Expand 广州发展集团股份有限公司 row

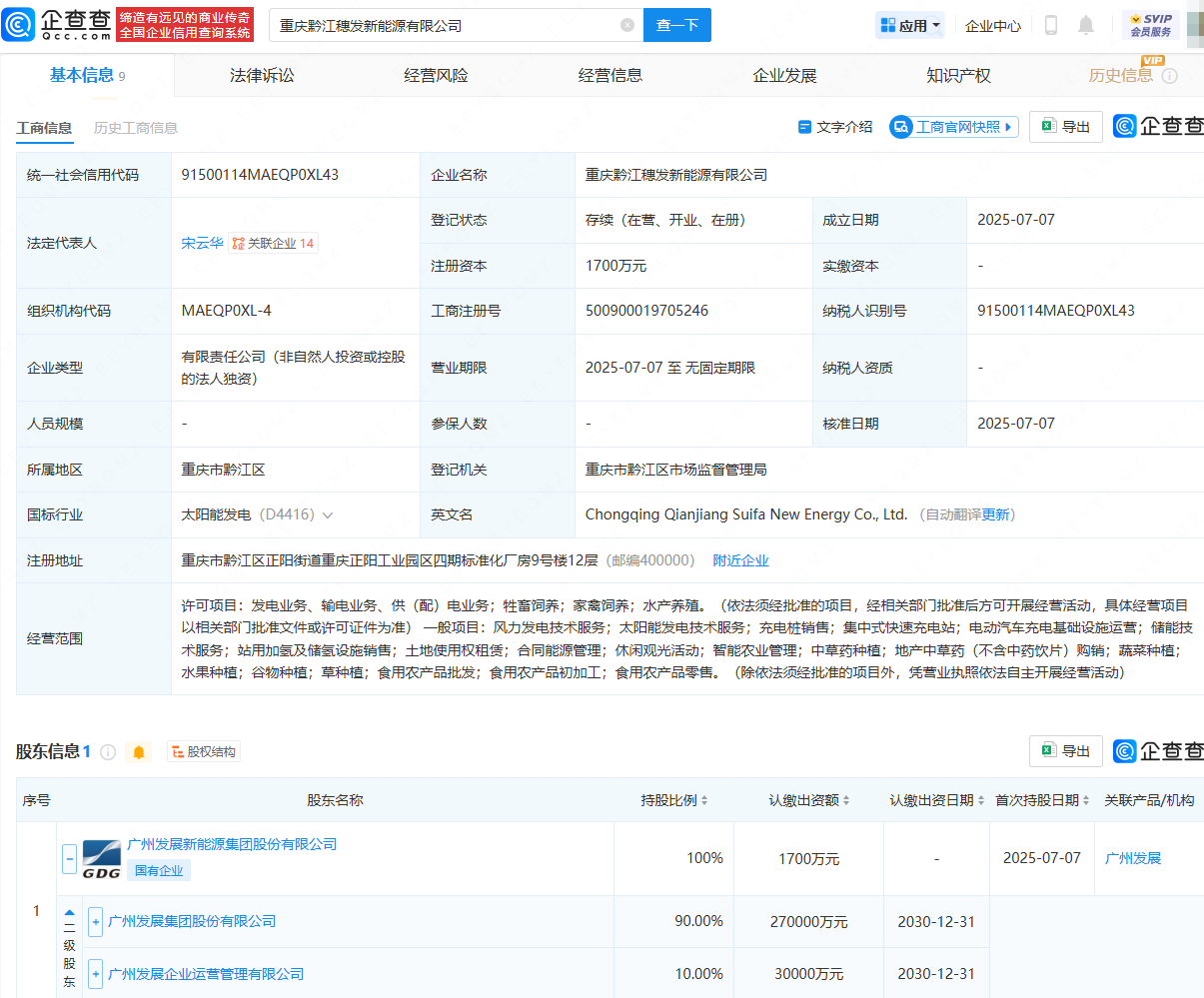tap(96, 922)
